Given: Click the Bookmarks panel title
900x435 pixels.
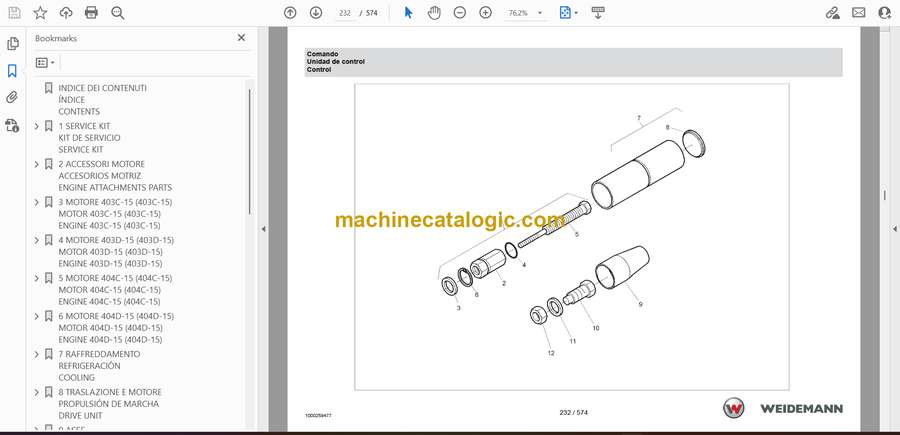Looking at the screenshot, I should [x=56, y=38].
